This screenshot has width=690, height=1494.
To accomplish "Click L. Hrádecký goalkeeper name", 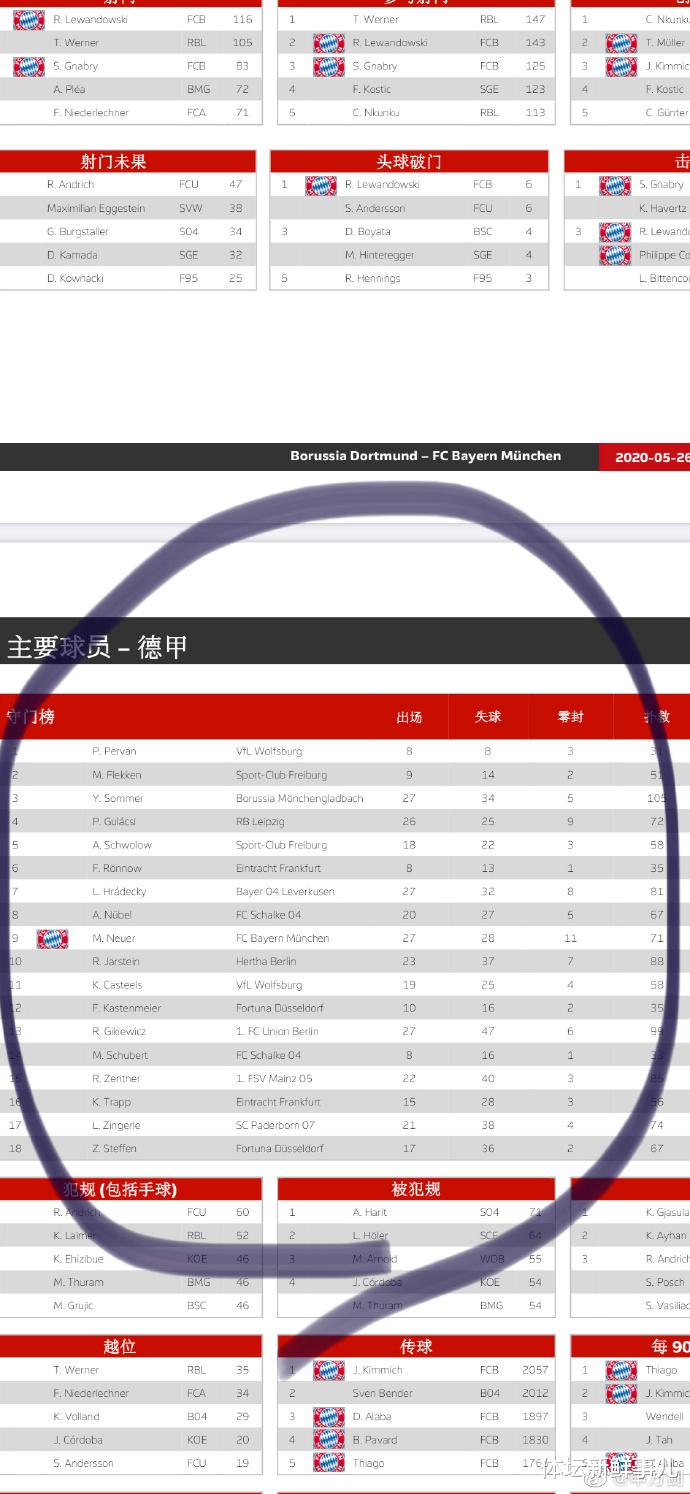I will [119, 891].
